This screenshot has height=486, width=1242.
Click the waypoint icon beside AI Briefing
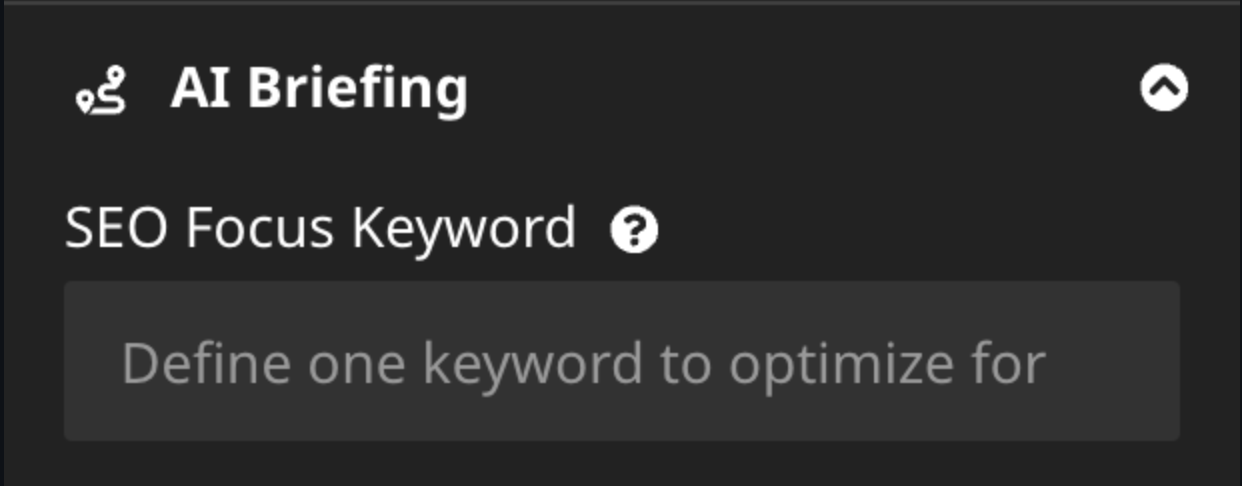102,91
